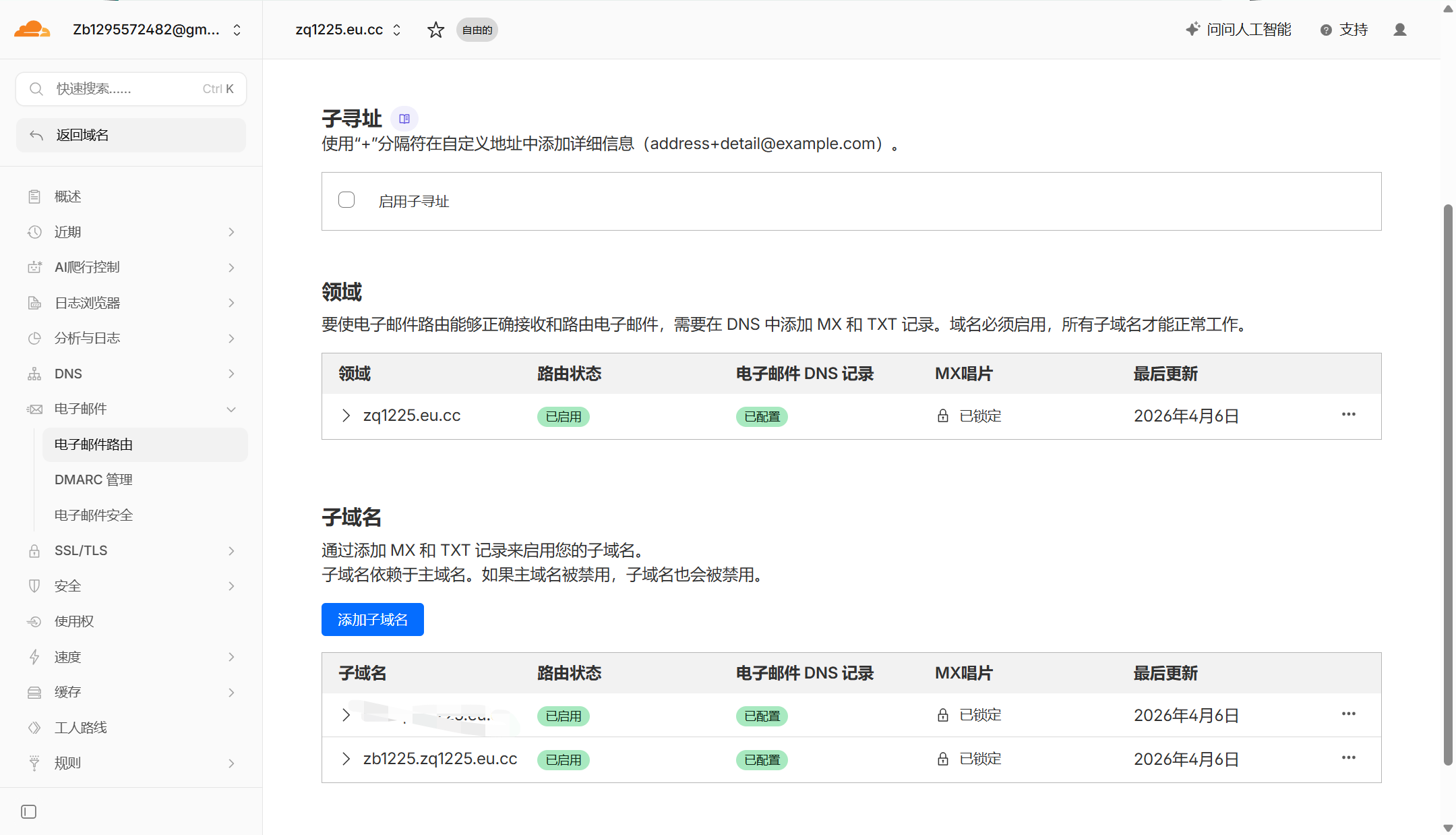Viewport: 1456px width, 835px height.
Task: Focus the 快速搜索 input field
Action: tap(131, 89)
